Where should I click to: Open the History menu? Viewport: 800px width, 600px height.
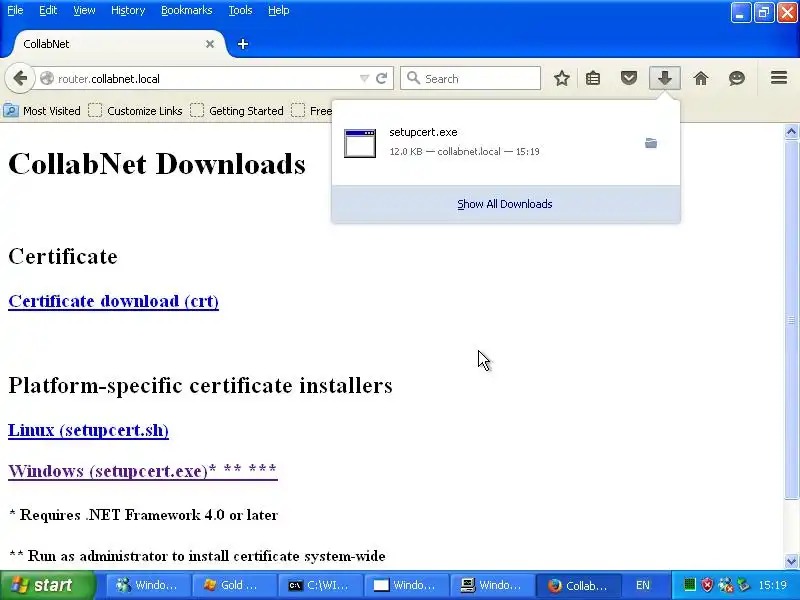[x=128, y=10]
